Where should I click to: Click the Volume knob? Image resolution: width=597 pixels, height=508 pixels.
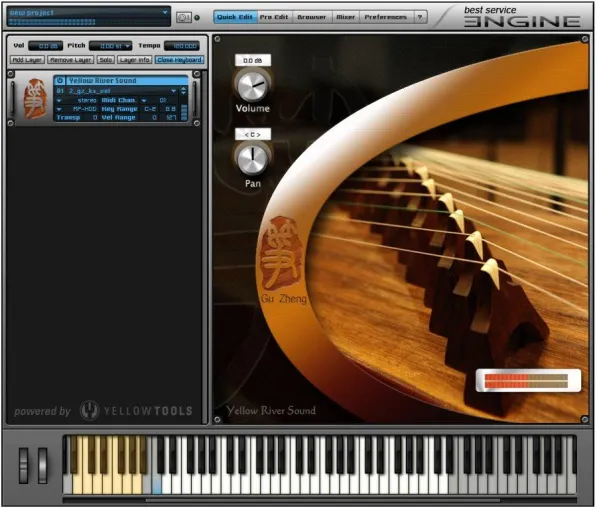(252, 85)
